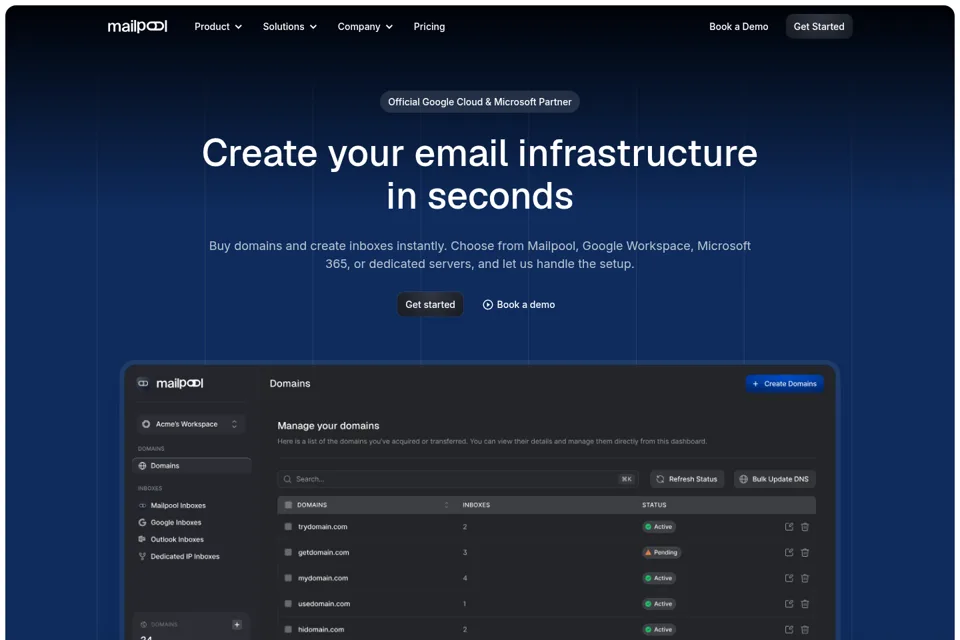The image size is (960, 640).
Task: Click the Book a demo play link
Action: (x=519, y=304)
